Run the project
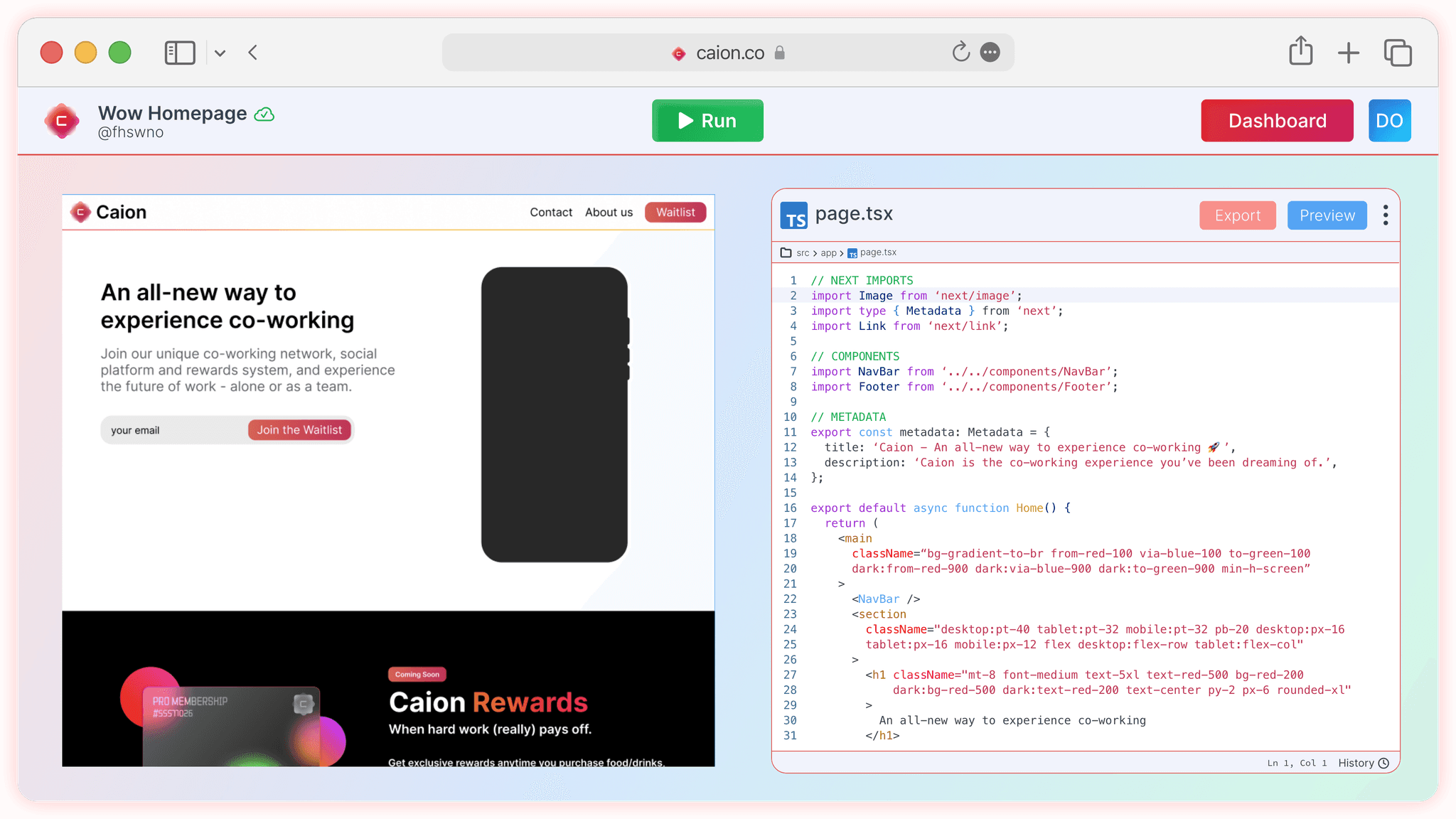Screen dimensions: 1456x819 pos(707,121)
